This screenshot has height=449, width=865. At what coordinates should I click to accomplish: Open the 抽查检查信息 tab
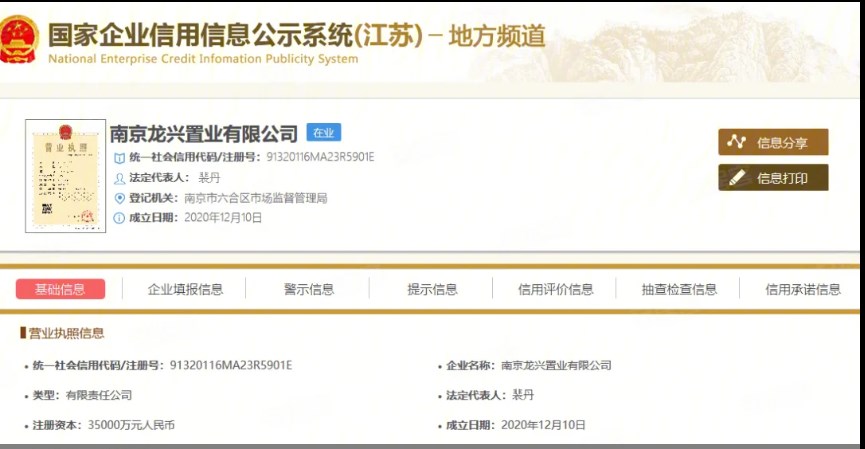[x=679, y=289]
